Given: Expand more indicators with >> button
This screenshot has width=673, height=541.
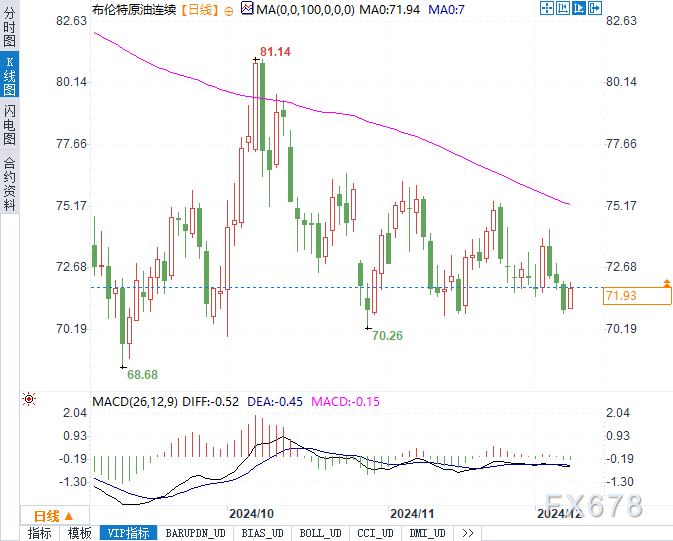Looking at the screenshot, I should tap(467, 533).
